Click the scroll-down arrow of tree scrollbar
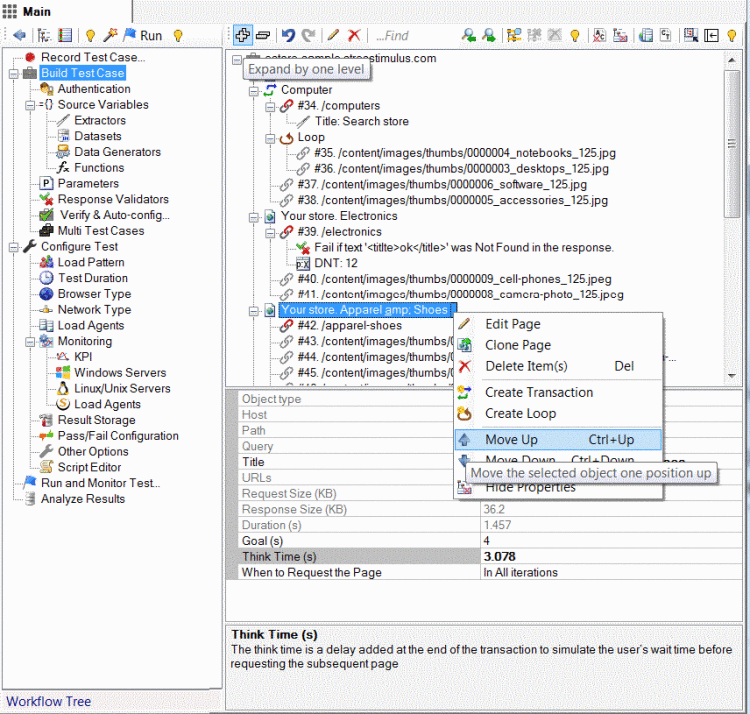 tap(732, 375)
